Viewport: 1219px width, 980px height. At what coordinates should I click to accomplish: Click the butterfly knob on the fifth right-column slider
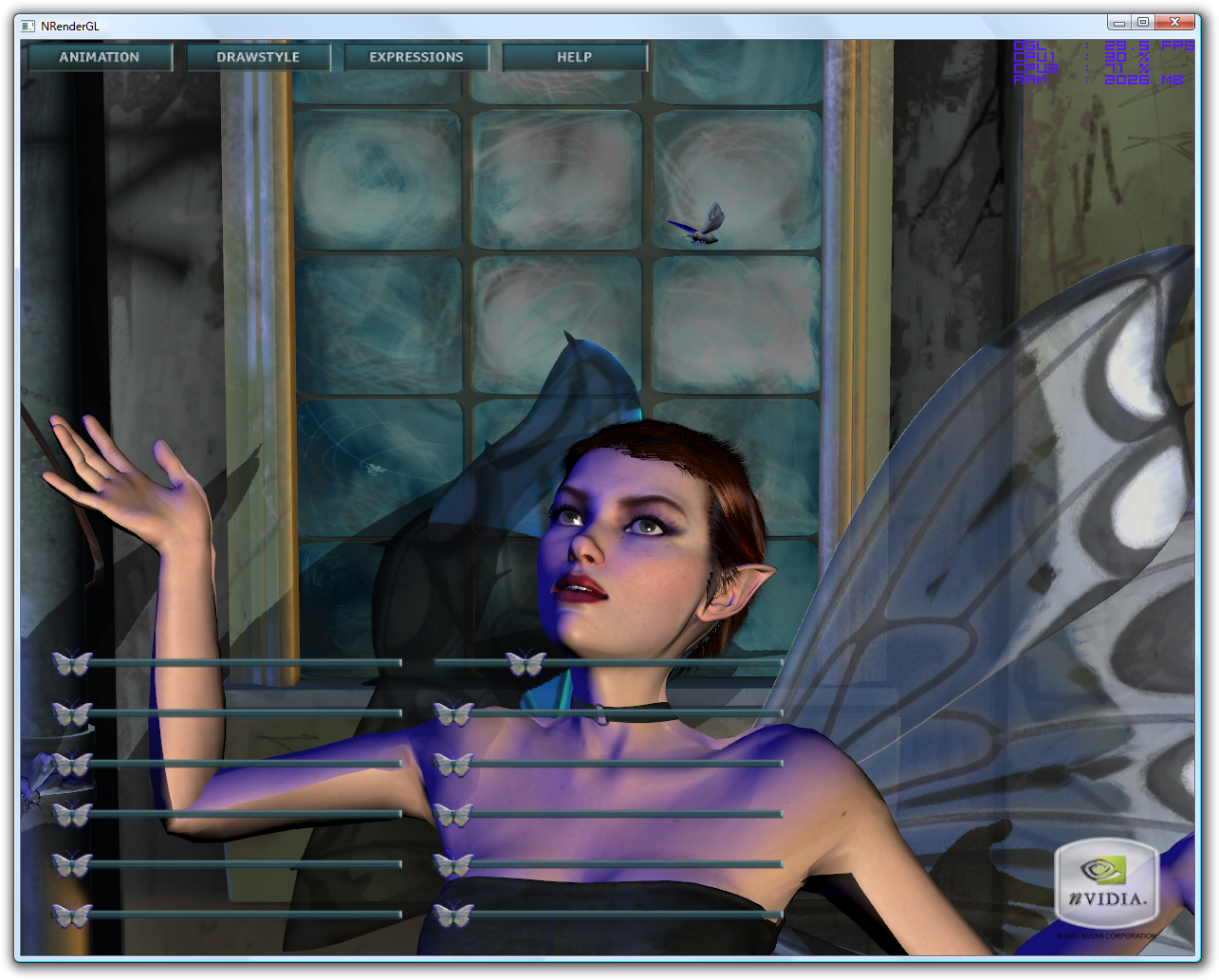(x=453, y=864)
